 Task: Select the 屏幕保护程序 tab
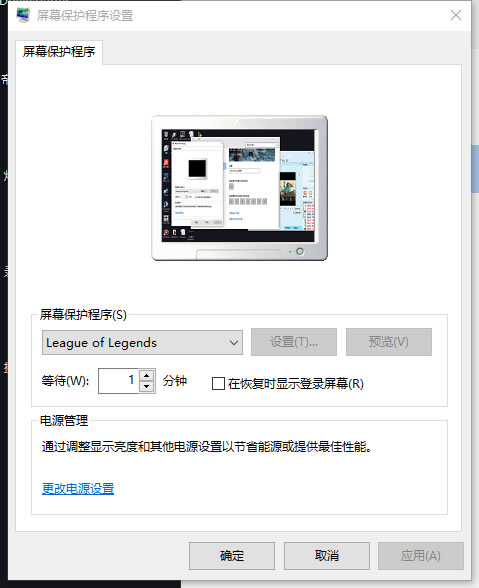[x=59, y=52]
